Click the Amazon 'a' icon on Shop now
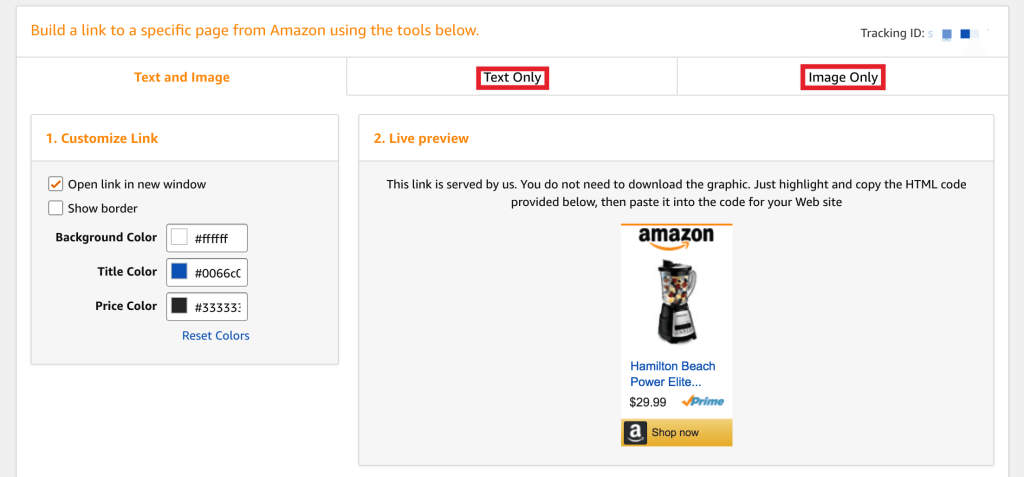Image resolution: width=1024 pixels, height=477 pixels. click(x=635, y=433)
